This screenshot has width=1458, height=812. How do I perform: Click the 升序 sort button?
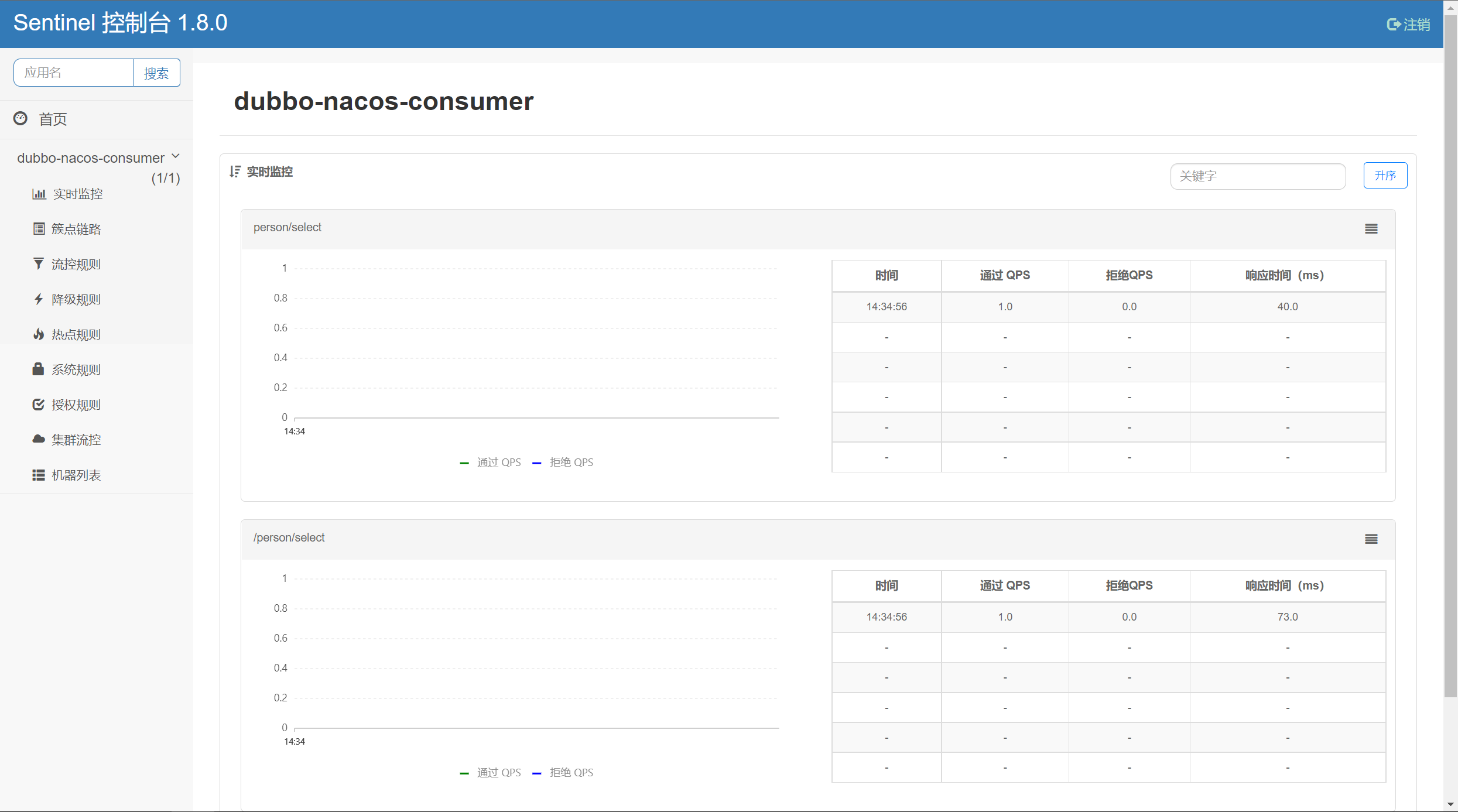click(1385, 176)
